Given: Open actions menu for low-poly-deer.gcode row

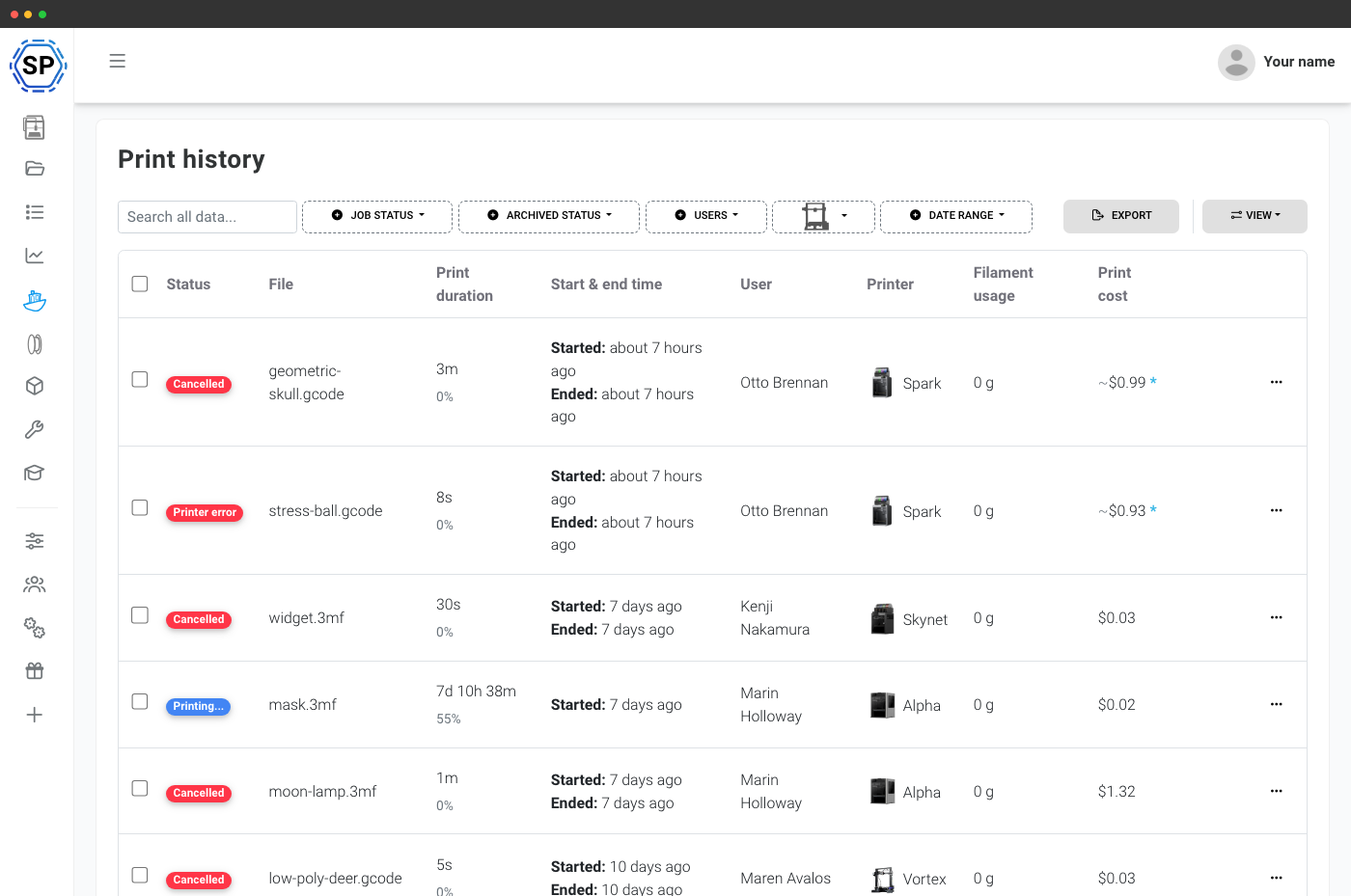Looking at the screenshot, I should click(x=1277, y=878).
